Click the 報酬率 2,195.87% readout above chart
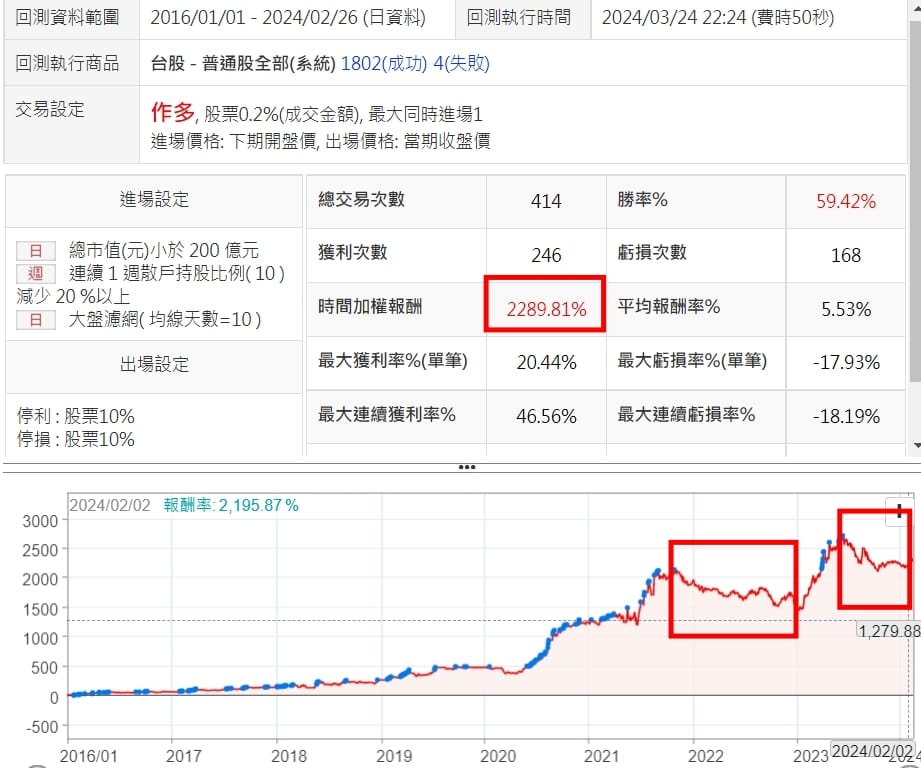This screenshot has width=921, height=768. pos(230,505)
